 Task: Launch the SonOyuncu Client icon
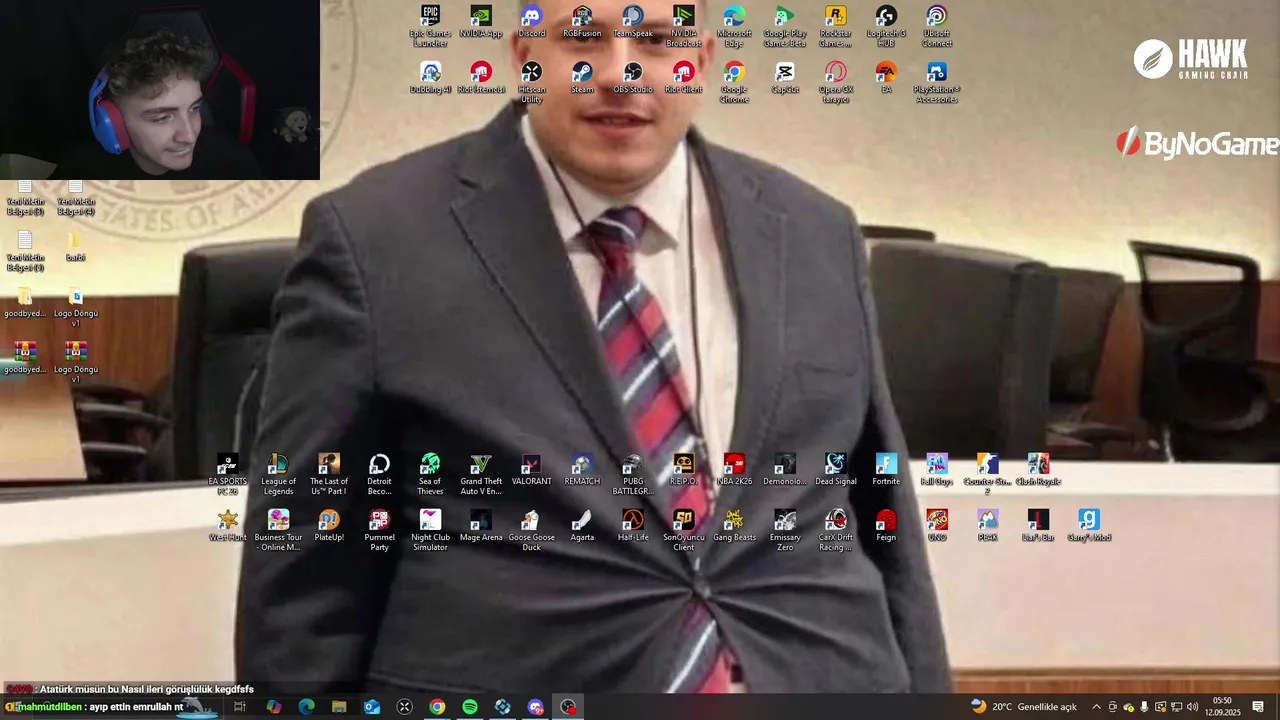pyautogui.click(x=684, y=530)
